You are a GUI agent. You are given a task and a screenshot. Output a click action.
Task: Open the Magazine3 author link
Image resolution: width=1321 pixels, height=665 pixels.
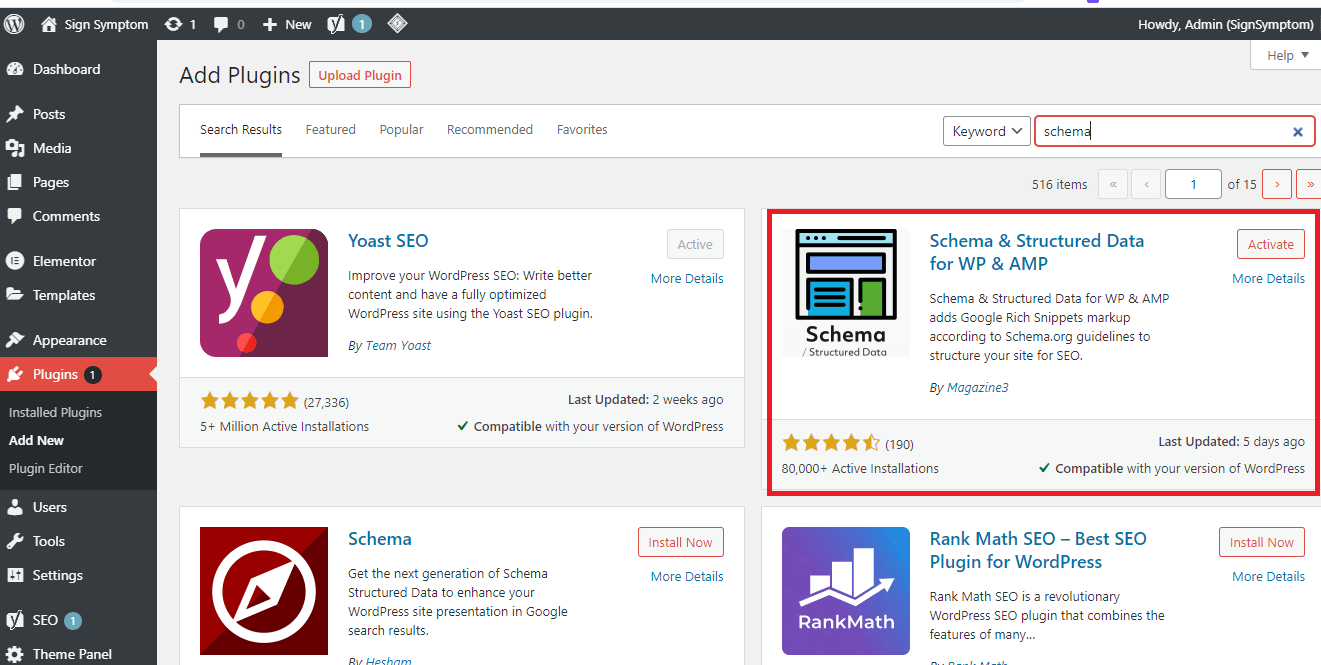(x=977, y=388)
